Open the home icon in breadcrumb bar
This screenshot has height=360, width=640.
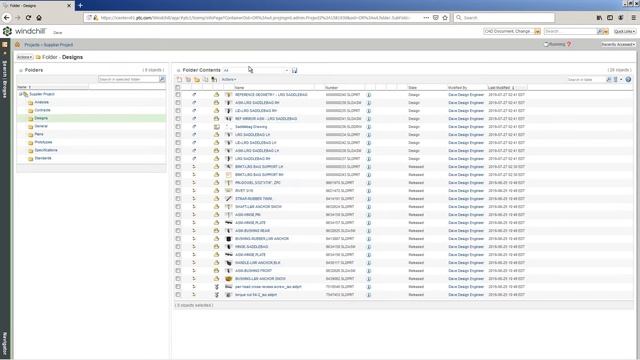click(18, 44)
